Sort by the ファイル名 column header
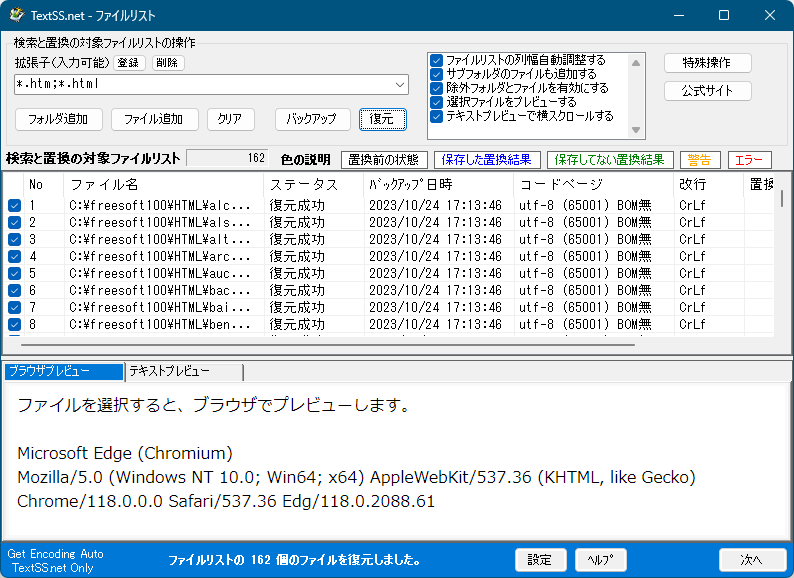Viewport: 794px width, 578px height. click(164, 184)
